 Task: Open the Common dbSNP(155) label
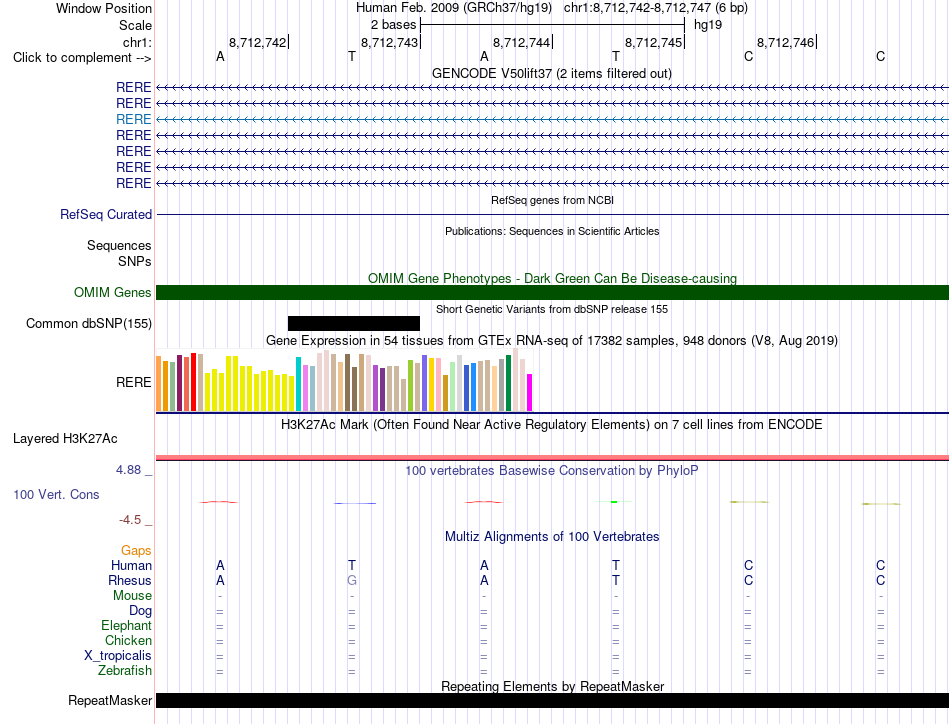pyautogui.click(x=88, y=324)
